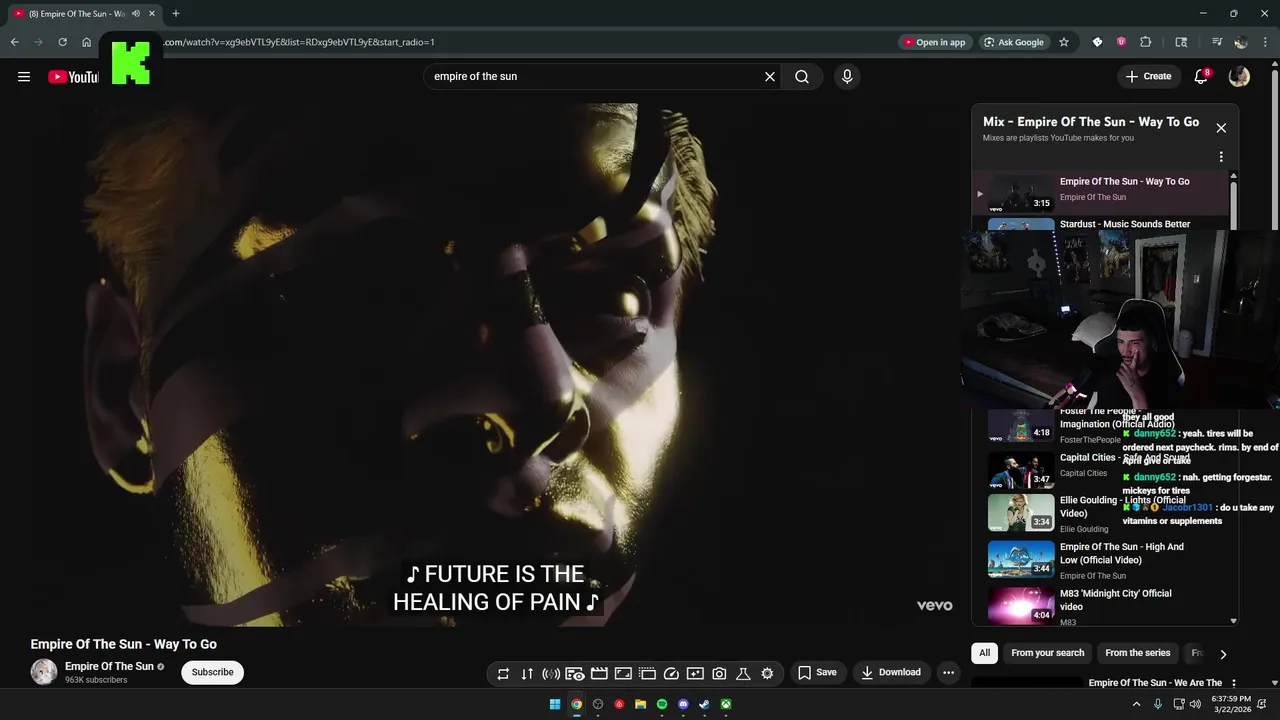The height and width of the screenshot is (720, 1280).
Task: Select the All filter chip
Action: [x=984, y=653]
